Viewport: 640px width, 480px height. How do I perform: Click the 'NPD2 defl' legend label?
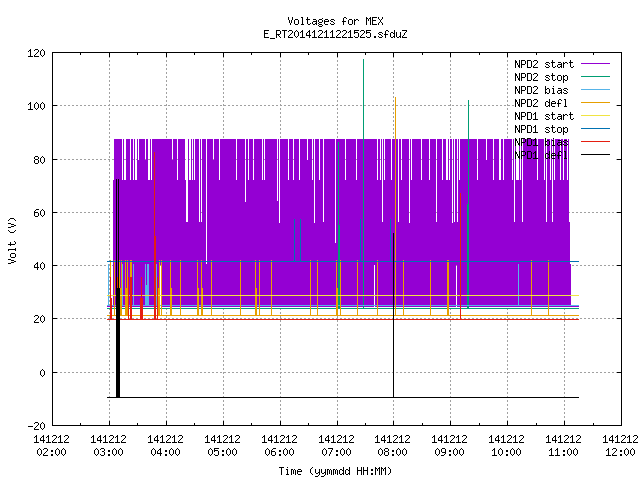click(541, 103)
